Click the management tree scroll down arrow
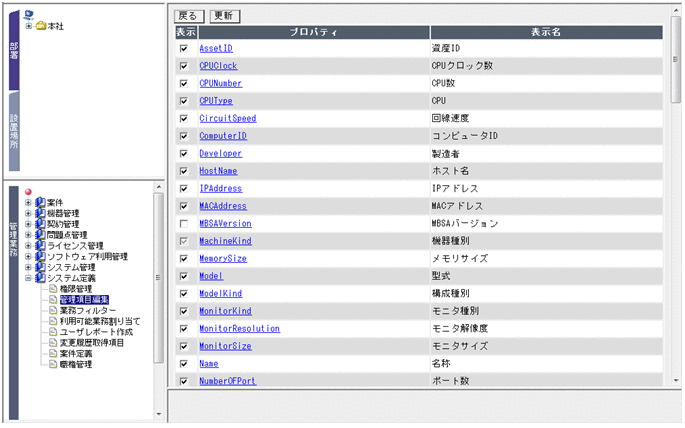This screenshot has width=685, height=428. point(159,414)
